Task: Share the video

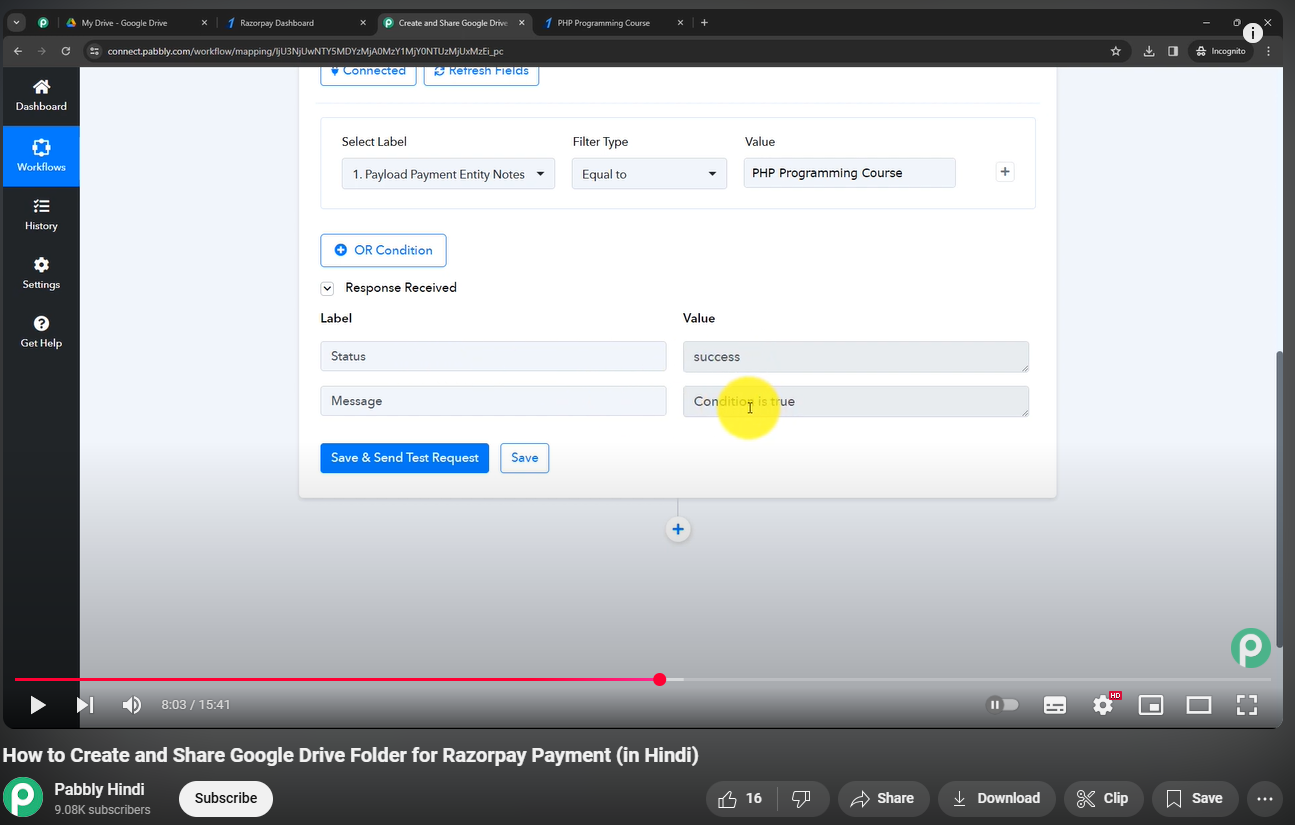Action: 883,798
